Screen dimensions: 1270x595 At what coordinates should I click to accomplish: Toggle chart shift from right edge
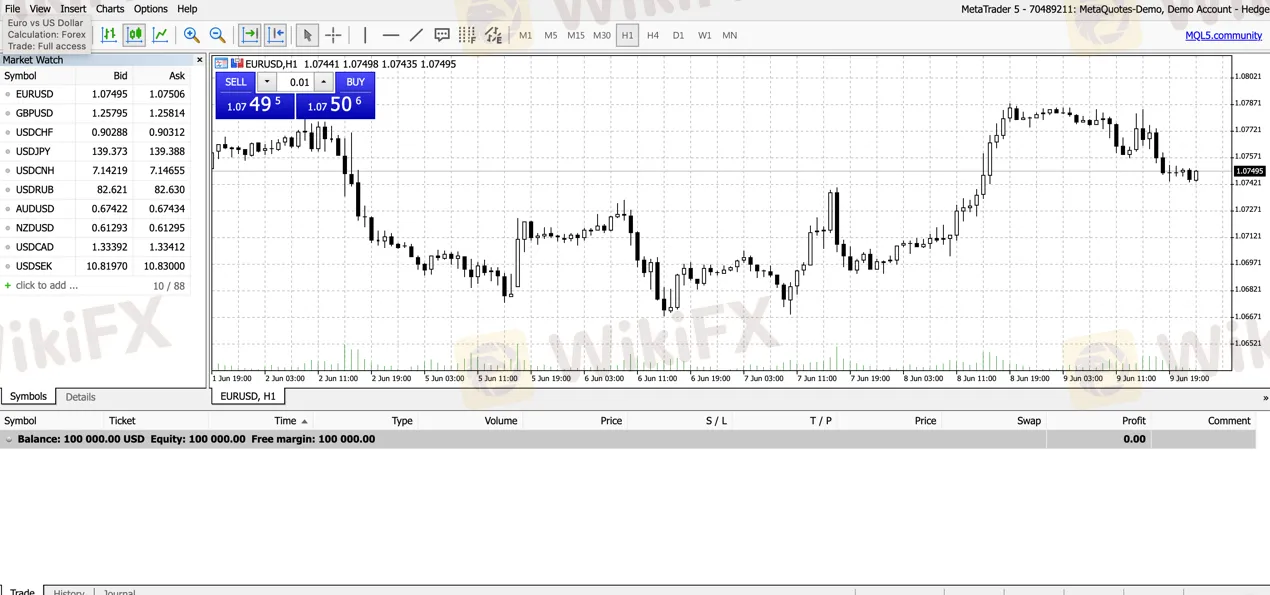[x=276, y=35]
